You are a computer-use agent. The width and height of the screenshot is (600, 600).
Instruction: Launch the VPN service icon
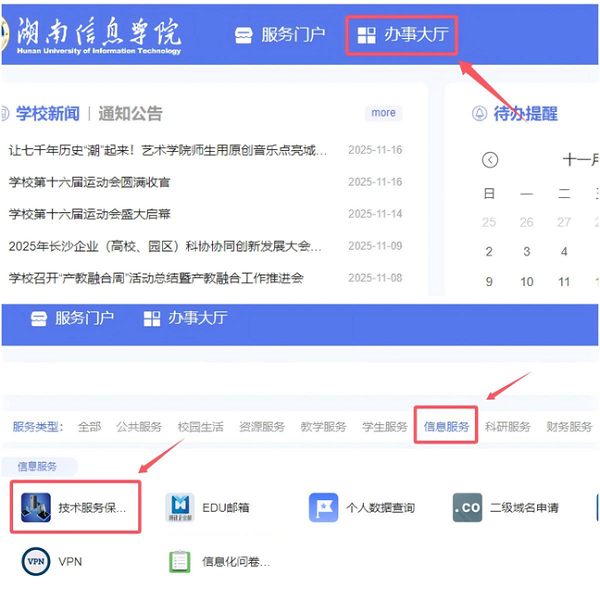pos(36,562)
